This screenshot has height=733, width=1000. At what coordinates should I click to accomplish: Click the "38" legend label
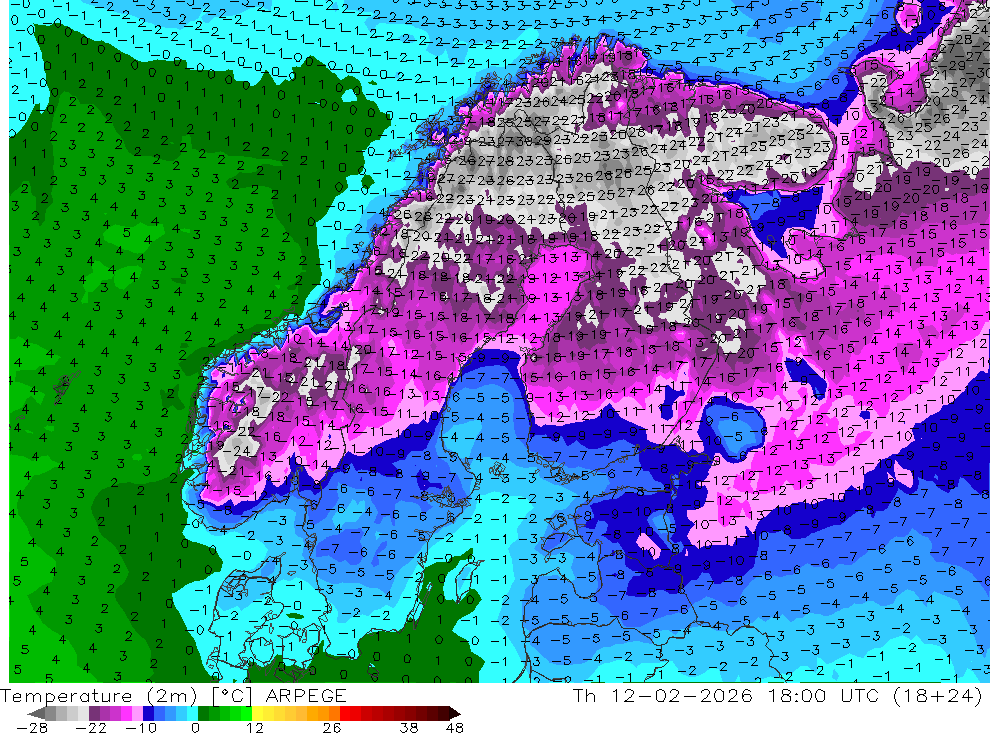409,727
